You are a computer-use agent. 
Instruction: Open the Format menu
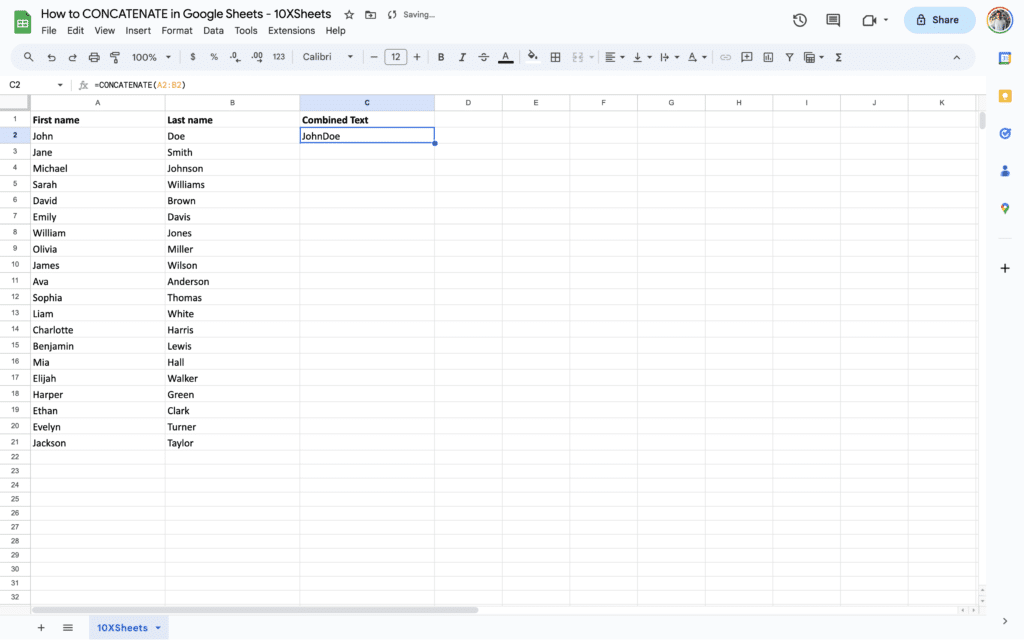pyautogui.click(x=177, y=30)
